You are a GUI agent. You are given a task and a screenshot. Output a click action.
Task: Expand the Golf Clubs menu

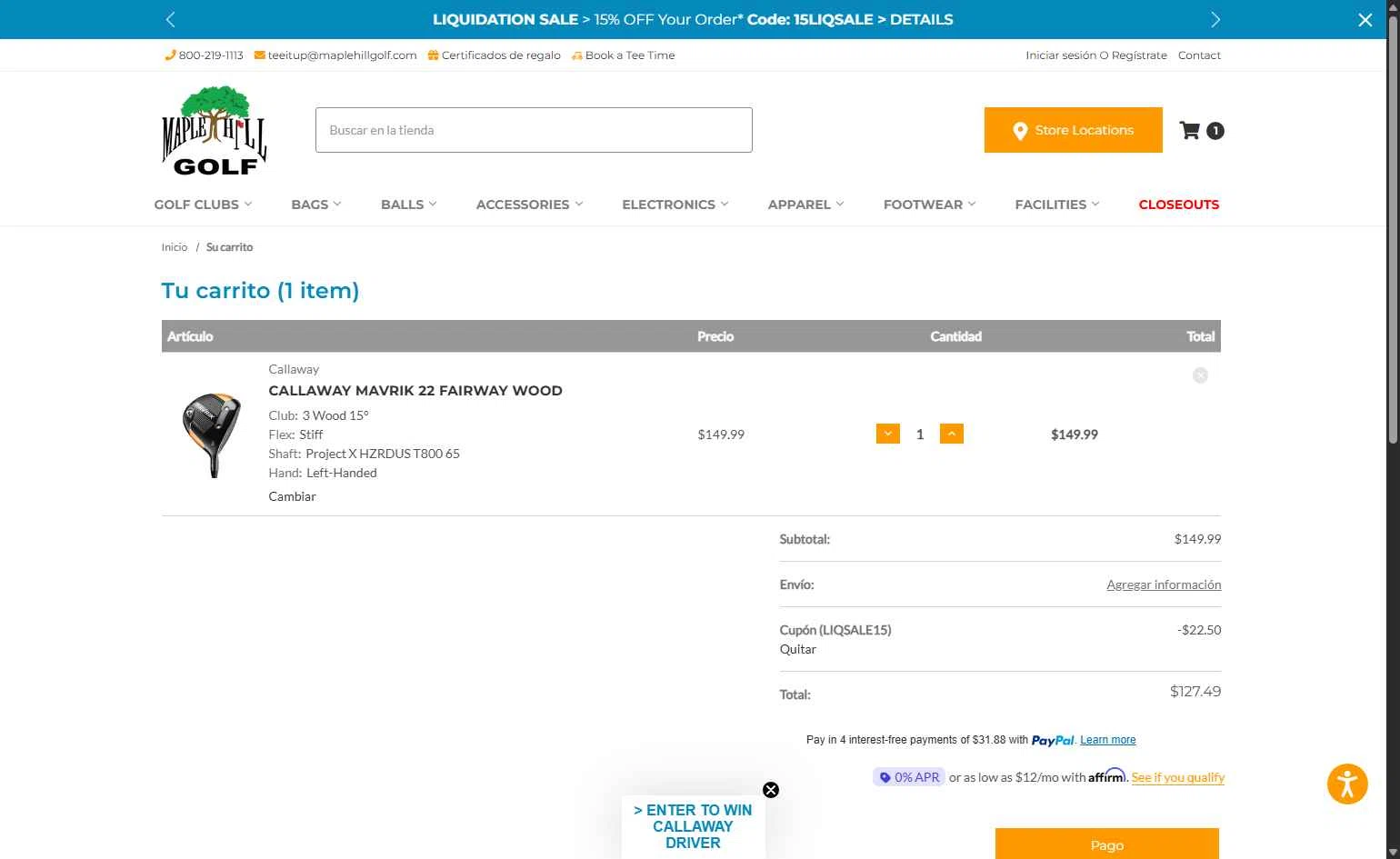point(203,205)
